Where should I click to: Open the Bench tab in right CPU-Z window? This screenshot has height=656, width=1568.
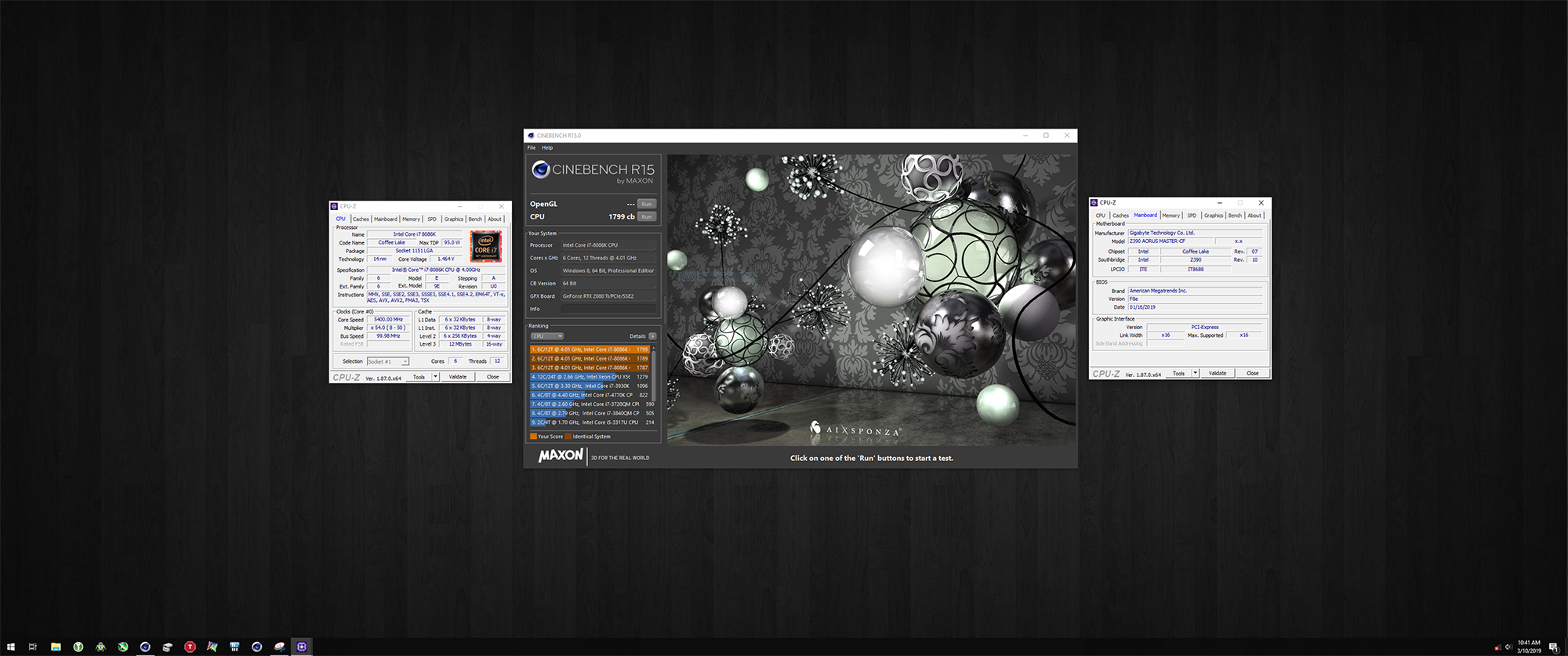coord(1235,216)
